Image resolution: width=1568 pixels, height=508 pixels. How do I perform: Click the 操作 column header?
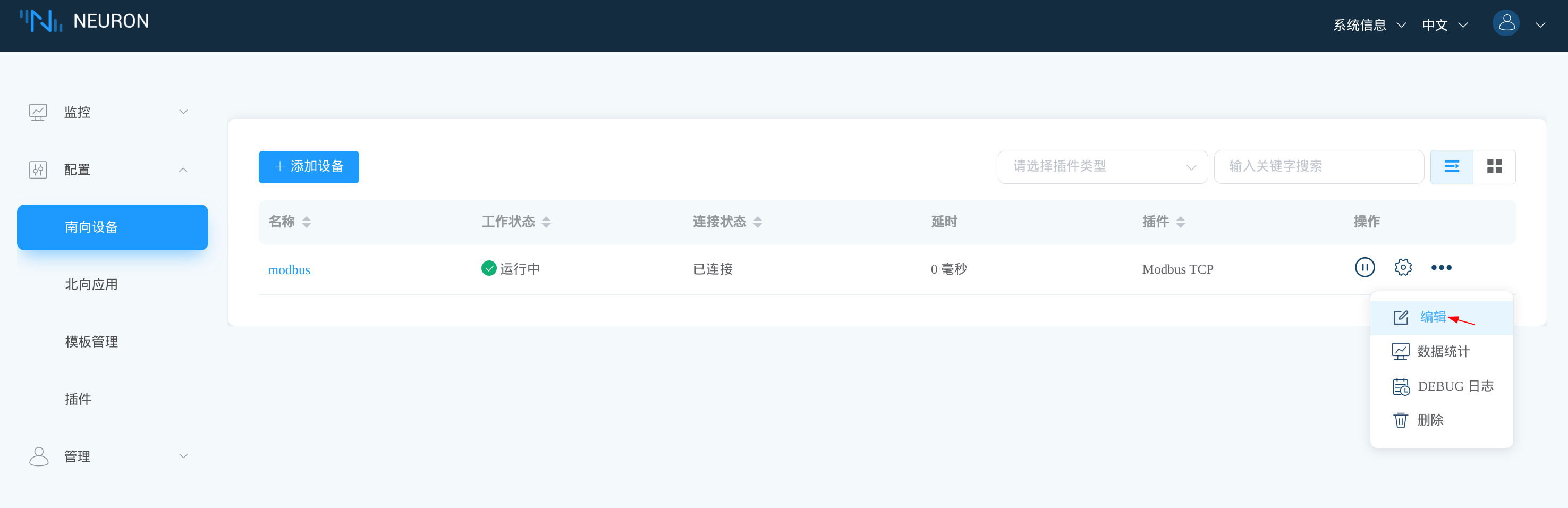(x=1367, y=222)
